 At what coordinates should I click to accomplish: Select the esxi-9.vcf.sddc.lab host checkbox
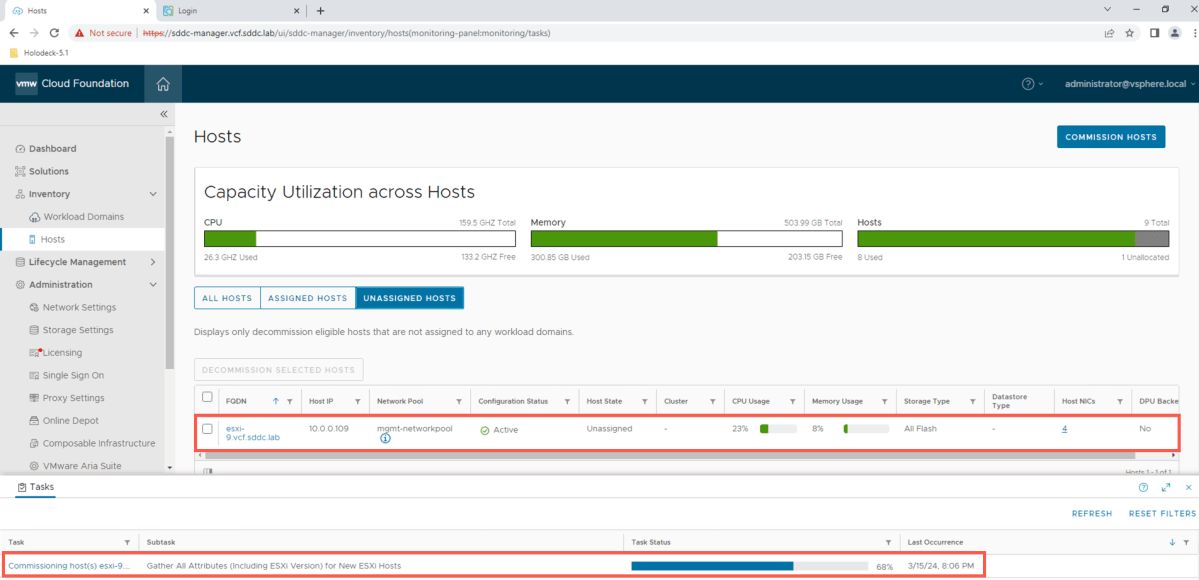(207, 428)
